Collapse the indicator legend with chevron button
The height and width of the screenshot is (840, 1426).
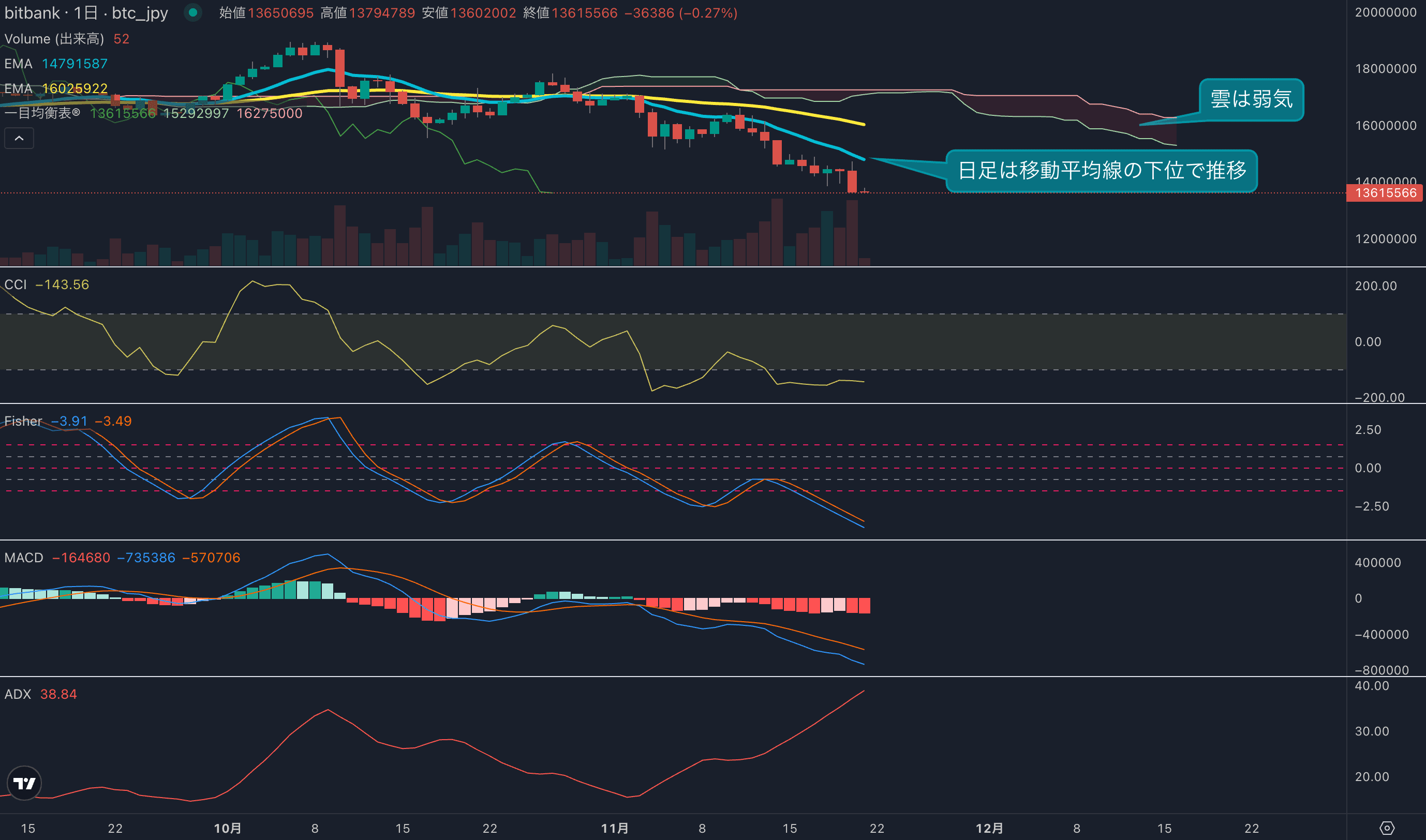(x=19, y=138)
